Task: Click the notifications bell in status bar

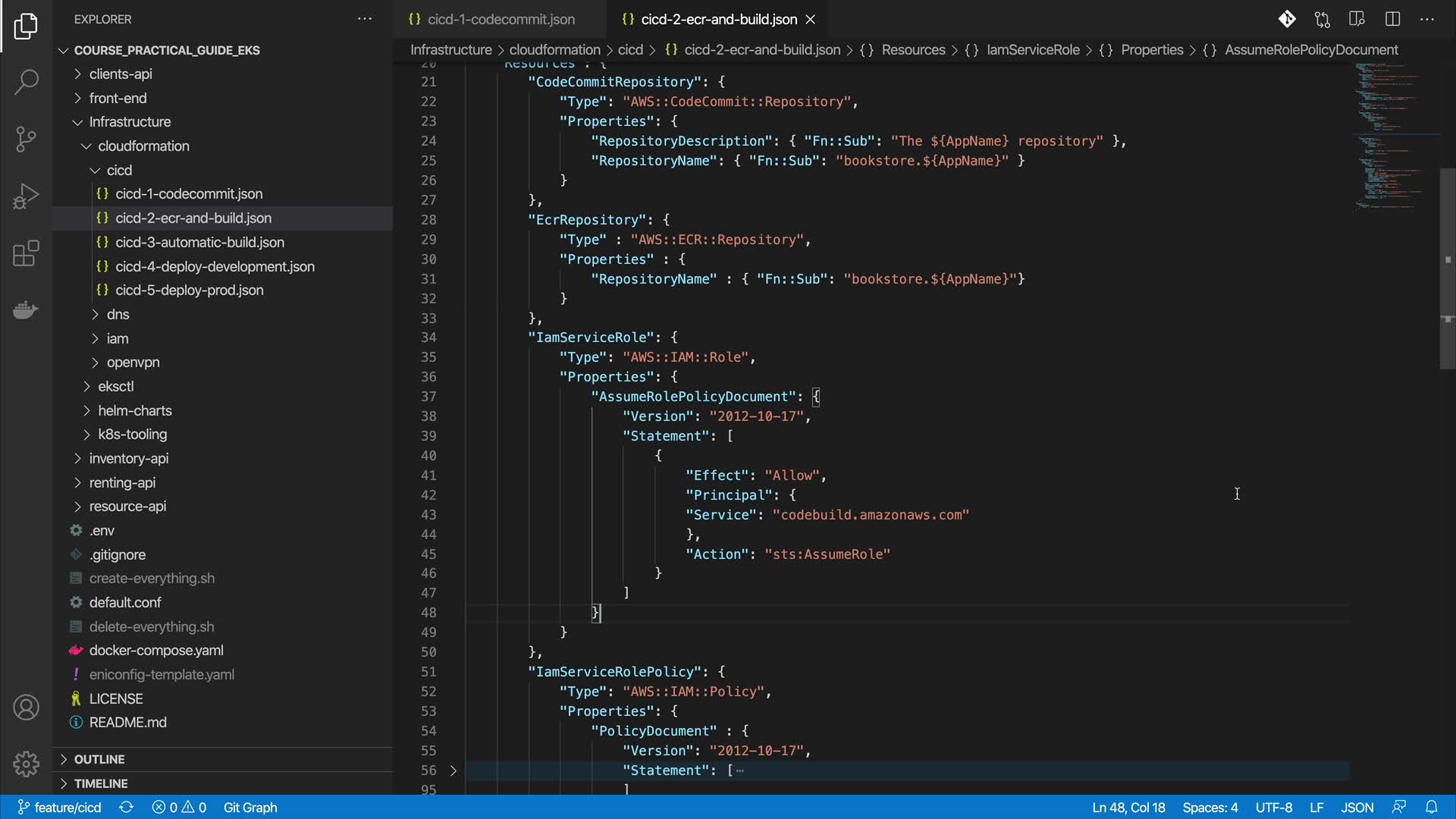Action: [x=1431, y=807]
